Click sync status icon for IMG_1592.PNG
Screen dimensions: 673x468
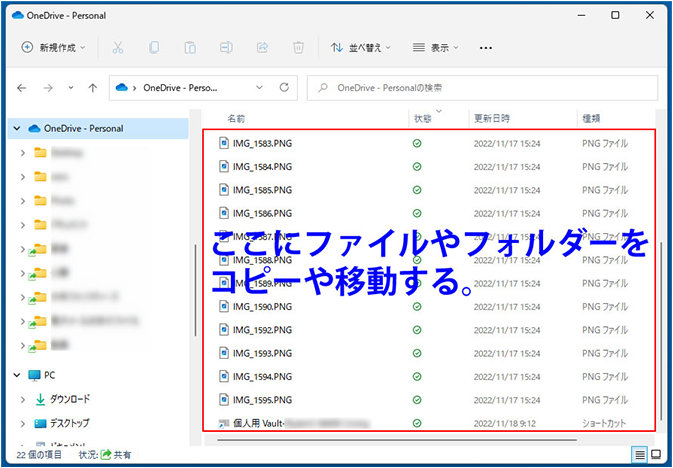tap(417, 330)
